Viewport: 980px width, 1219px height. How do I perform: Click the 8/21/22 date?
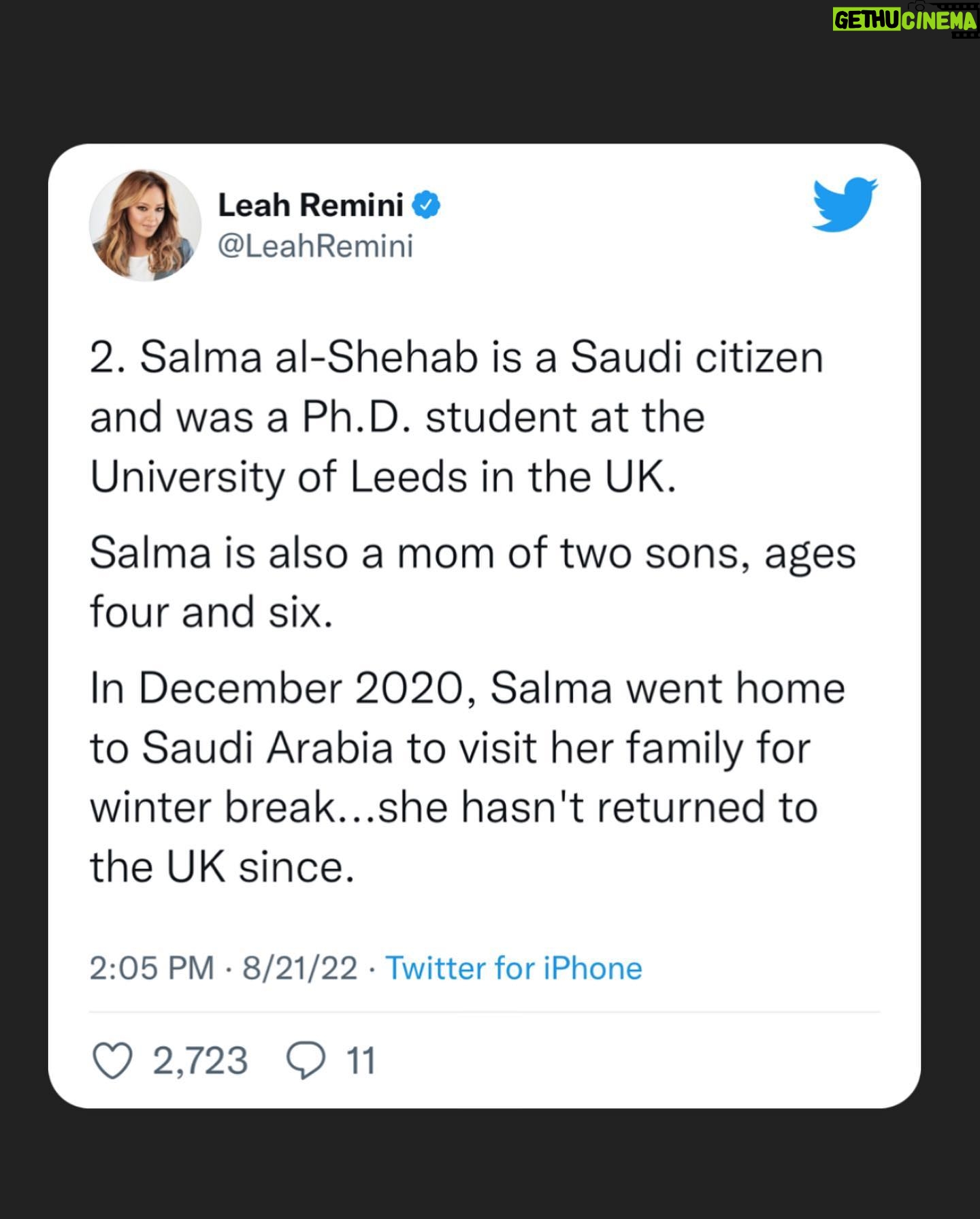pos(300,968)
